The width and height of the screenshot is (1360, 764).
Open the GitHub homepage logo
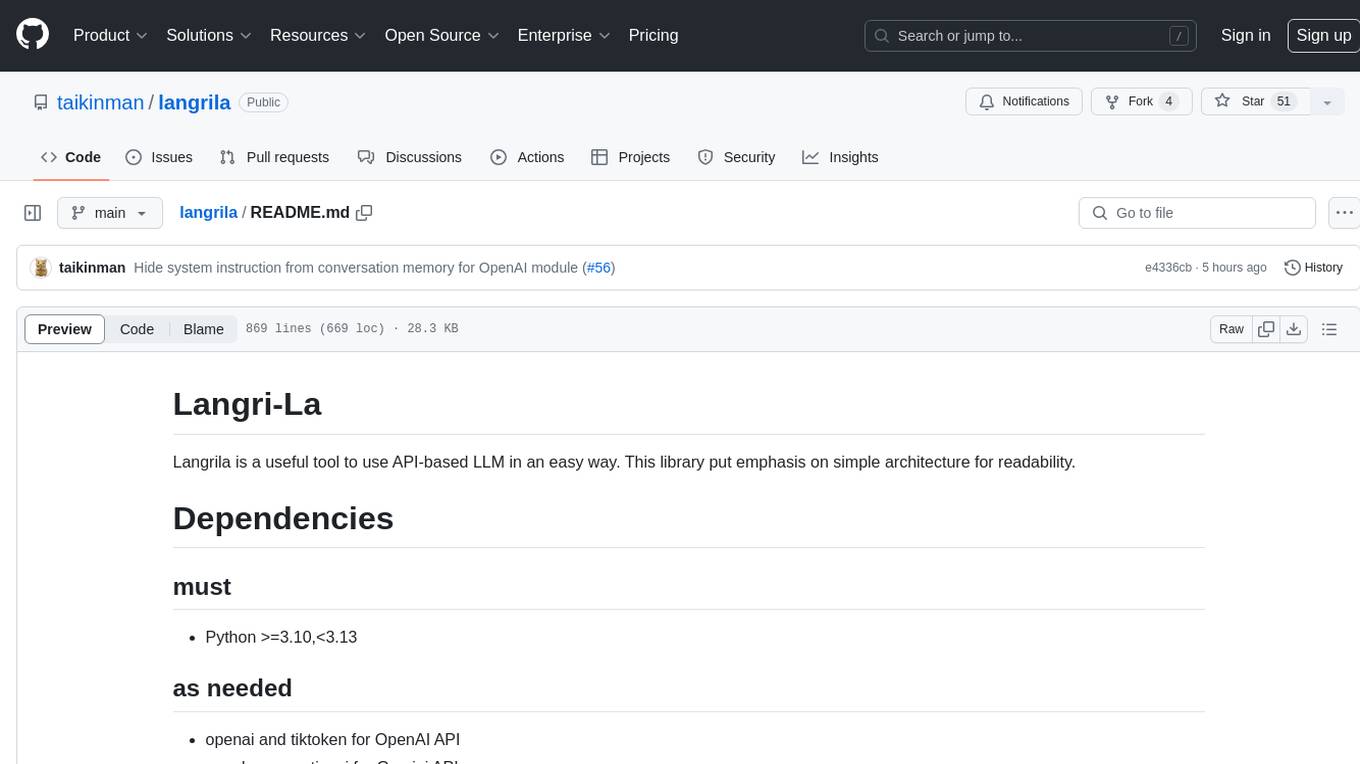click(x=32, y=35)
